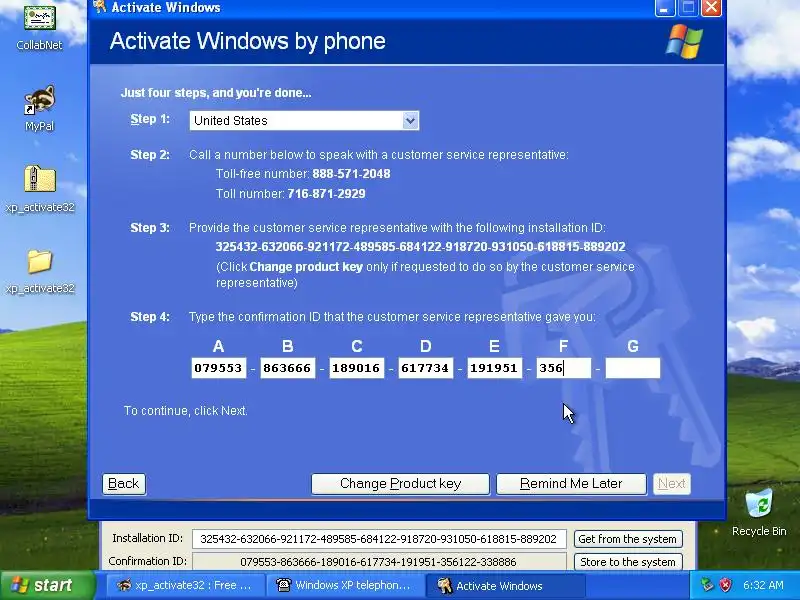800x600 pixels.
Task: Click the Installation ID text field
Action: pyautogui.click(x=379, y=539)
